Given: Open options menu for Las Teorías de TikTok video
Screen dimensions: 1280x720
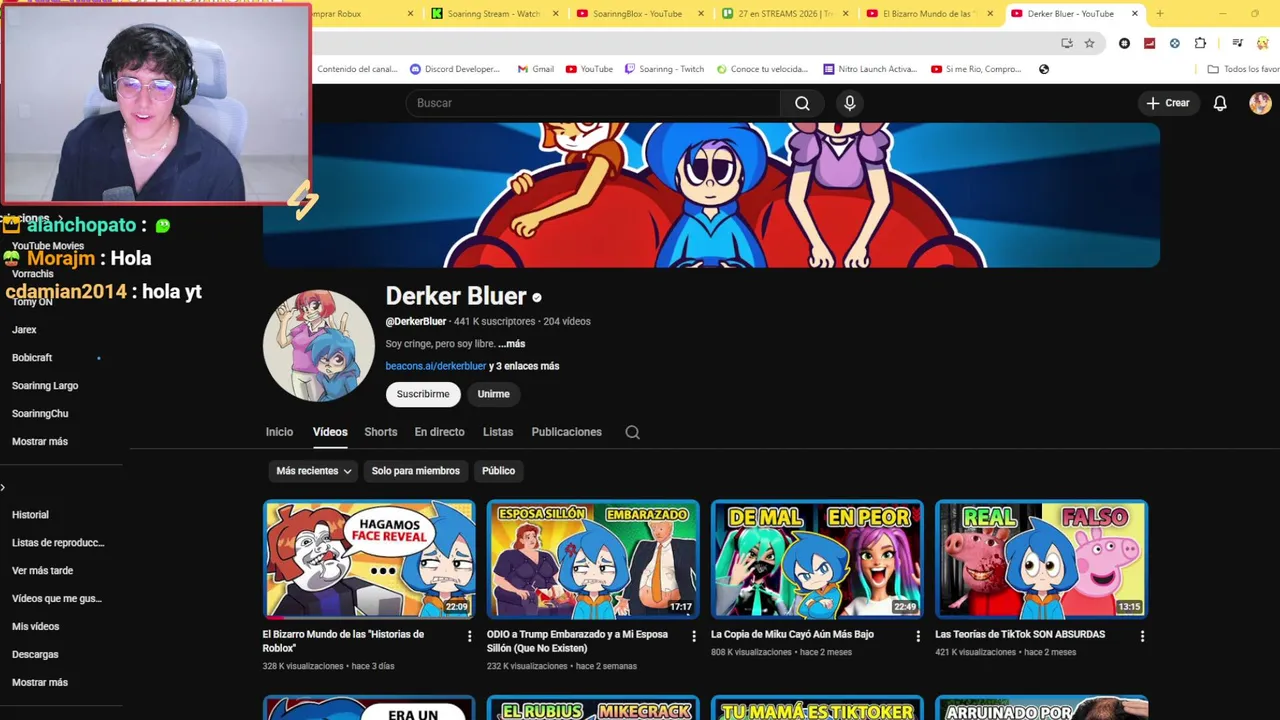Looking at the screenshot, I should point(1142,636).
